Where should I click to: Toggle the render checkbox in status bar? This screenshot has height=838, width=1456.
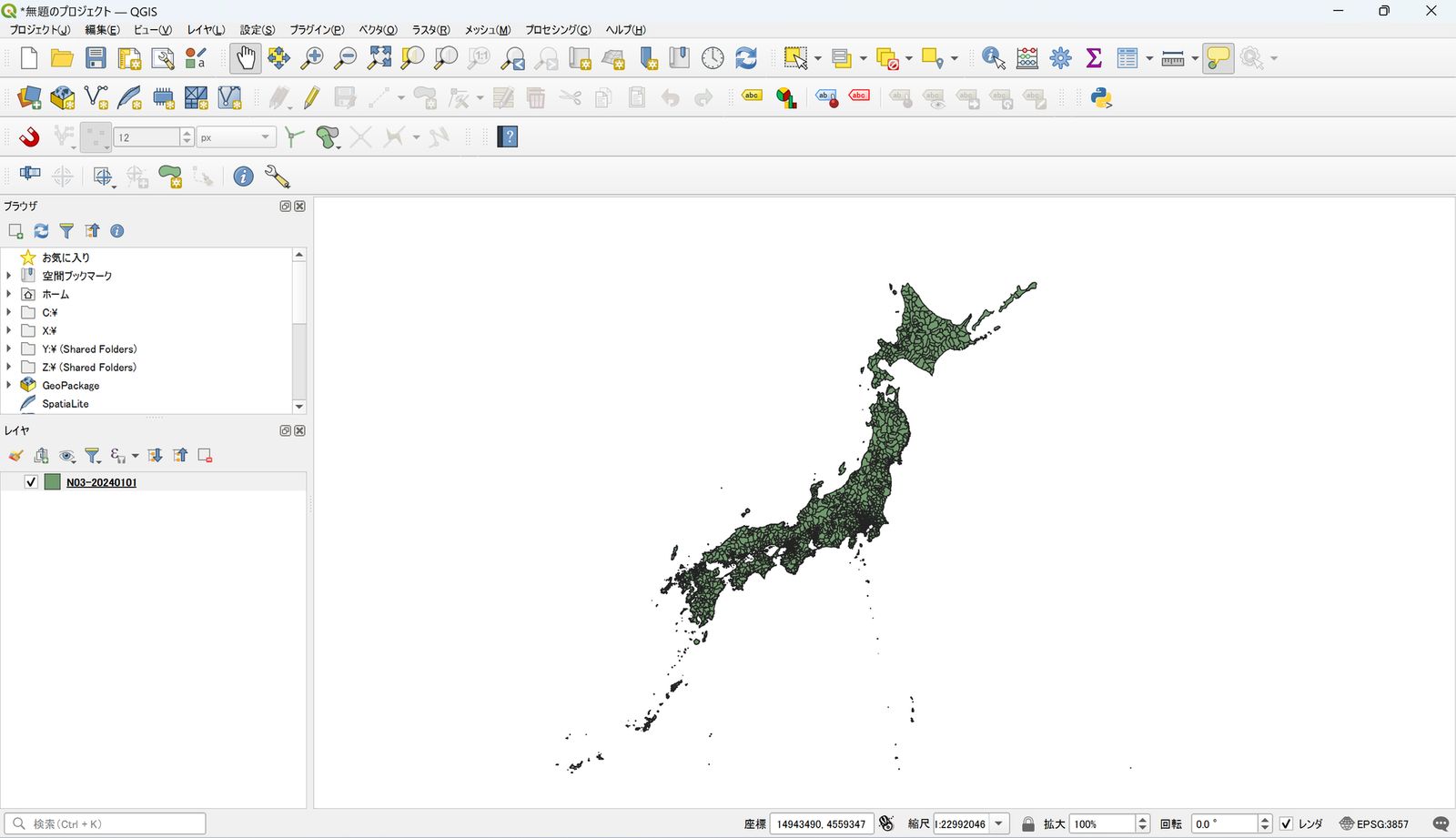(1286, 824)
